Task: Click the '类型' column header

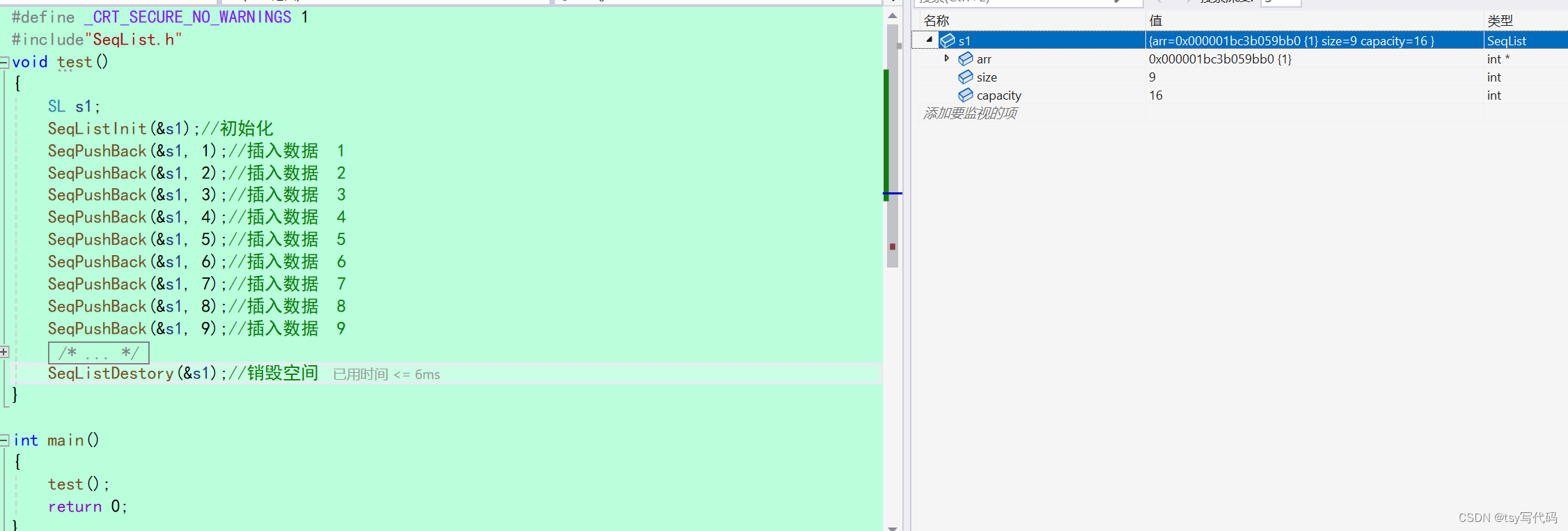Action: tap(1500, 21)
